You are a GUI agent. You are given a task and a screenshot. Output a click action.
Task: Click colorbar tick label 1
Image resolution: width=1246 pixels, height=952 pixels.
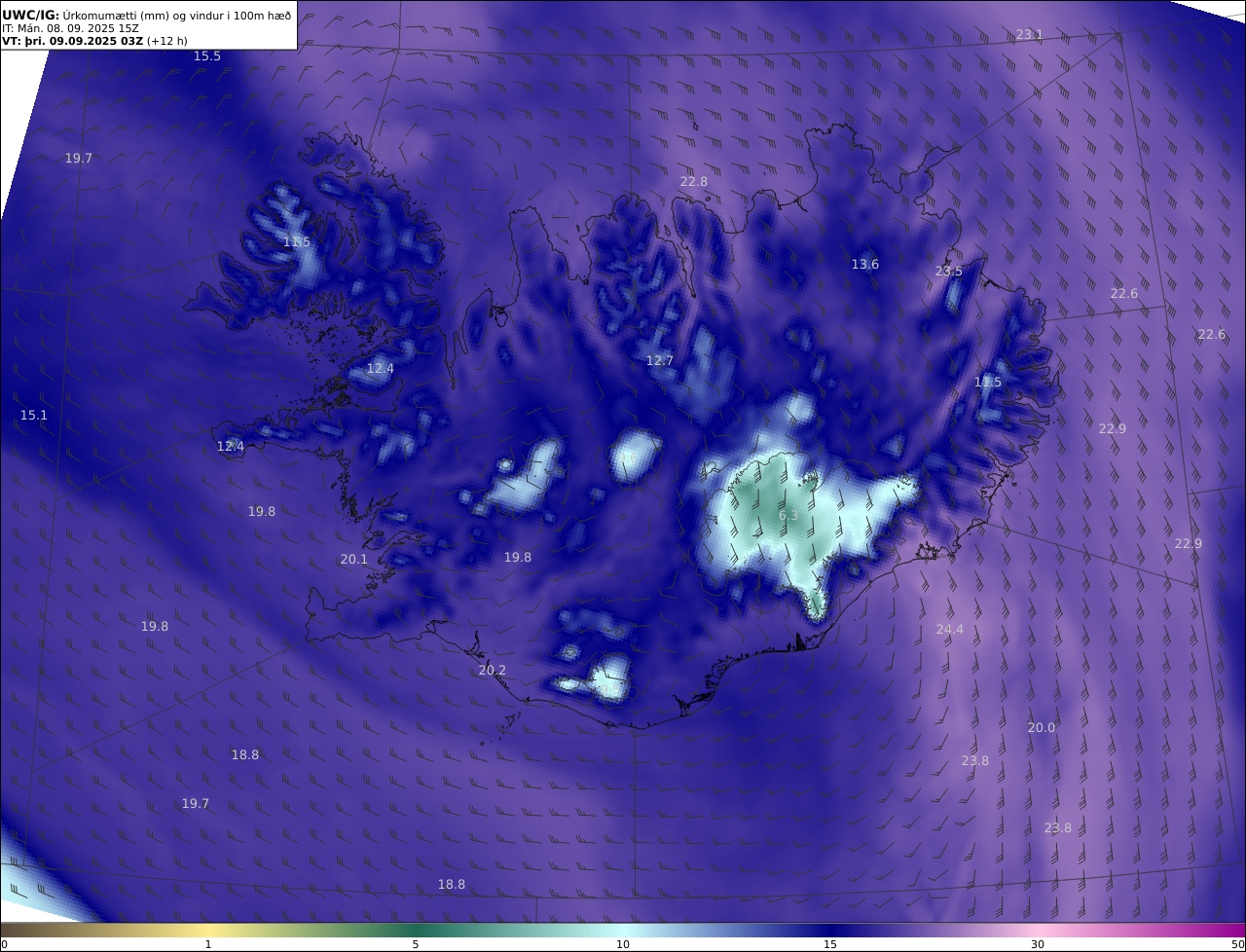click(208, 944)
